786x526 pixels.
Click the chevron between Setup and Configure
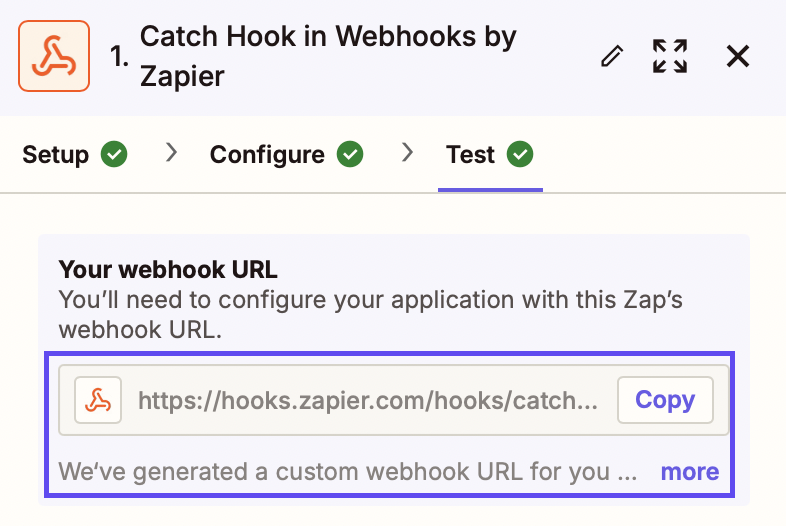(x=171, y=152)
